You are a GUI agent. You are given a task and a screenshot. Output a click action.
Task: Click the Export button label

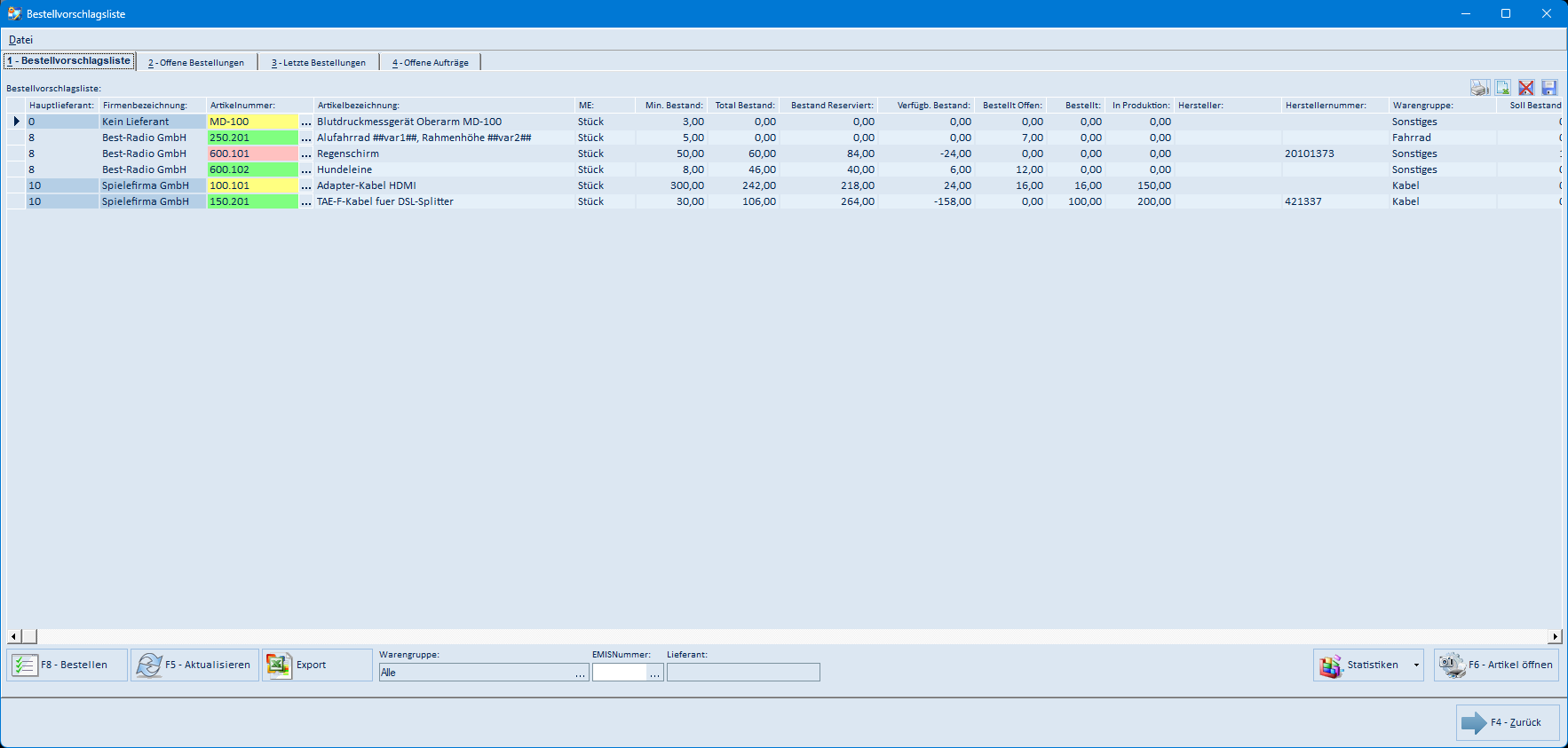[x=311, y=665]
